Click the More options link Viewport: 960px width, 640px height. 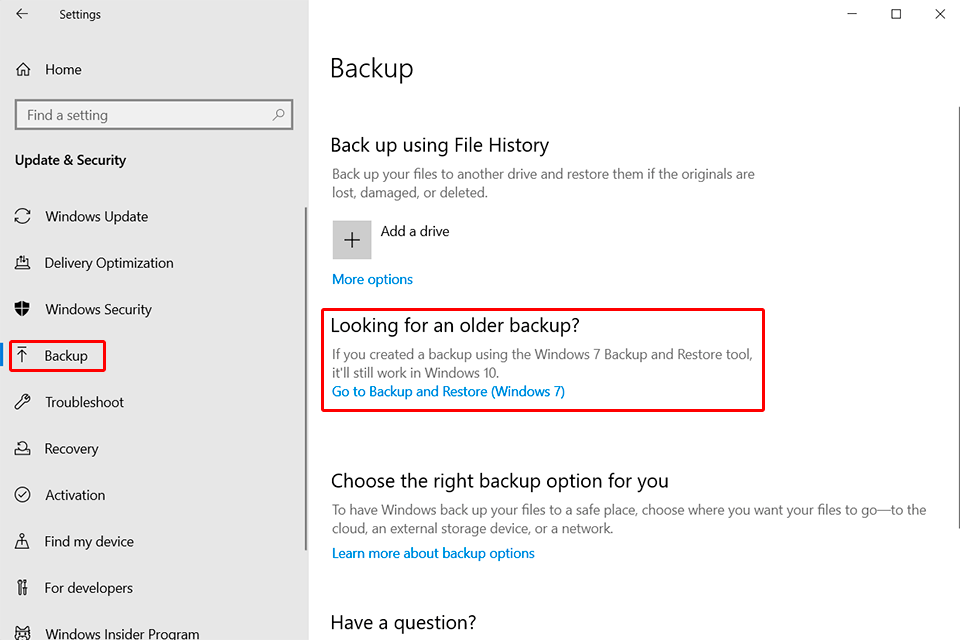(372, 279)
